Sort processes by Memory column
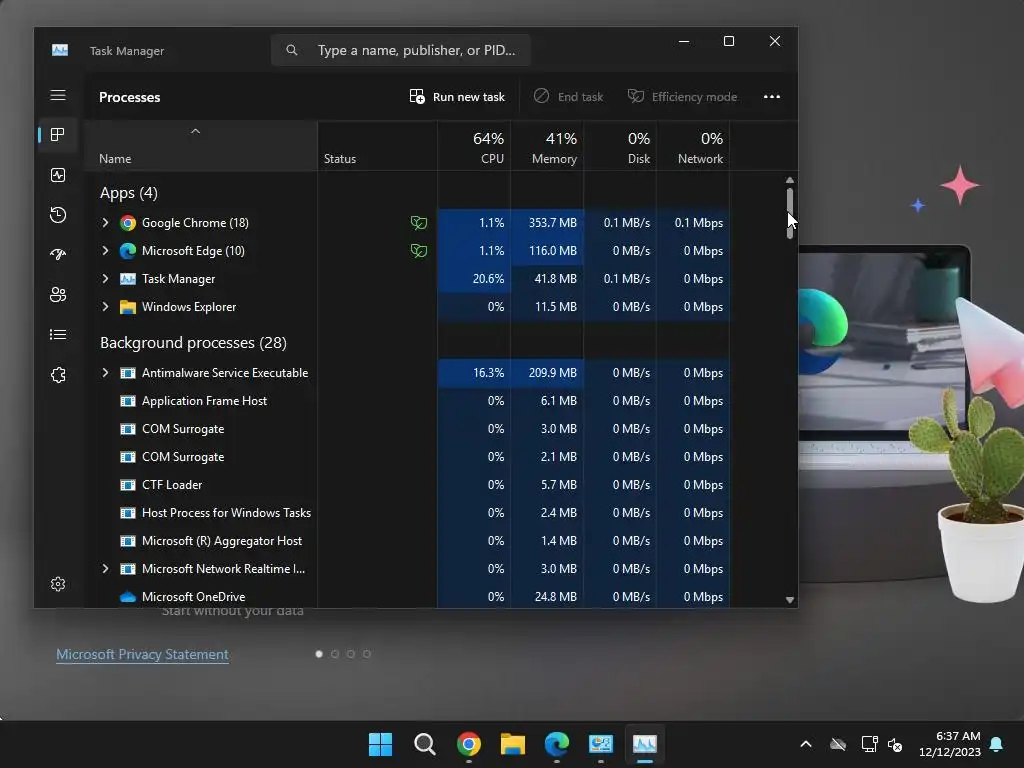 547,147
